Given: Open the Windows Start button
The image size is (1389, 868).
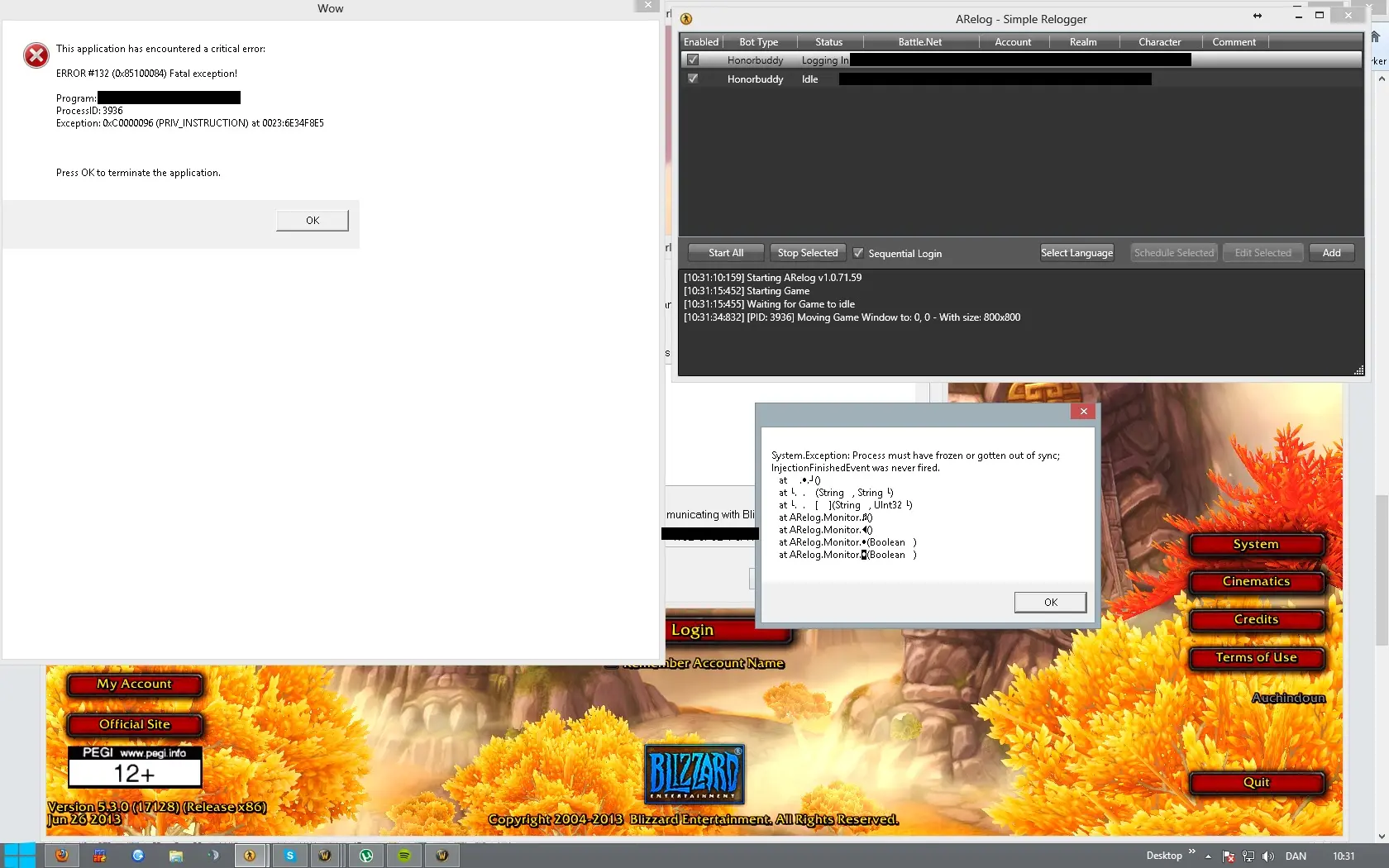Looking at the screenshot, I should click(18, 856).
